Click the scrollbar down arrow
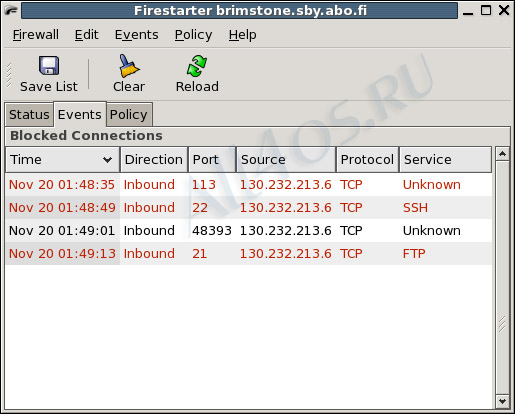The image size is (515, 414). pyautogui.click(x=502, y=401)
